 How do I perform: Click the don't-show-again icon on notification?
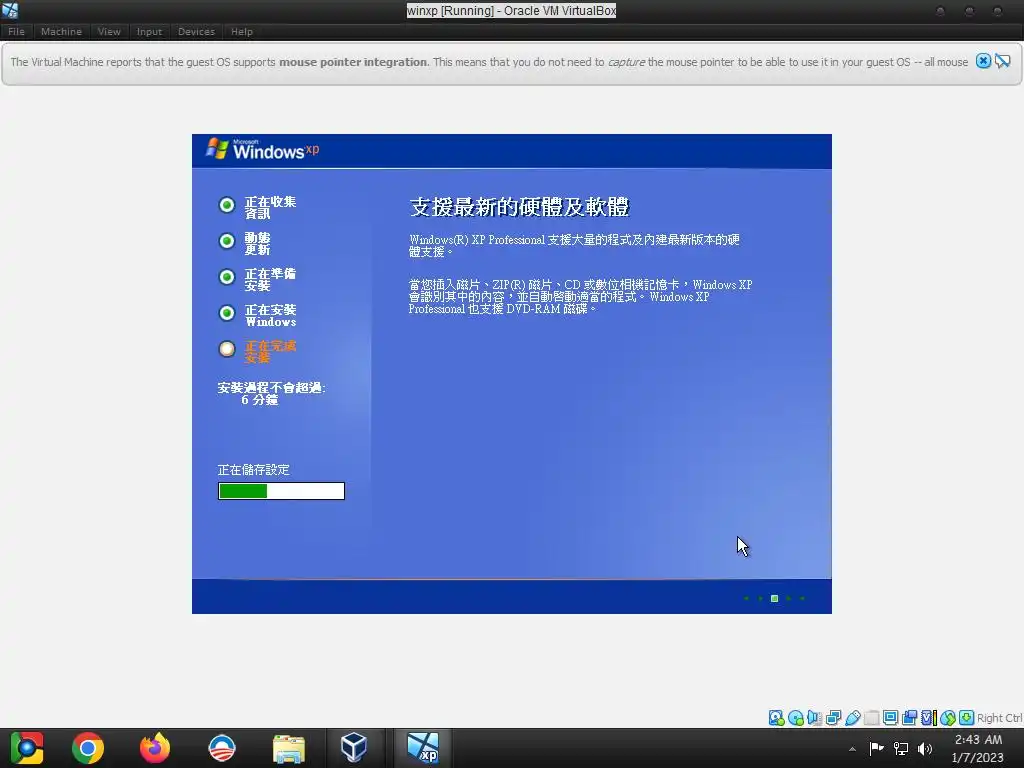pos(1003,61)
